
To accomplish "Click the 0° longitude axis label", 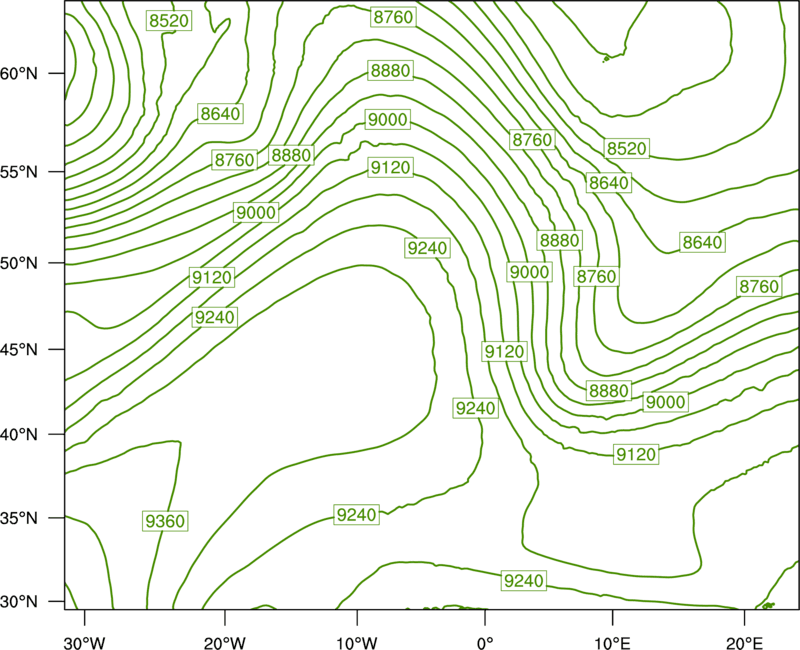I will [485, 643].
